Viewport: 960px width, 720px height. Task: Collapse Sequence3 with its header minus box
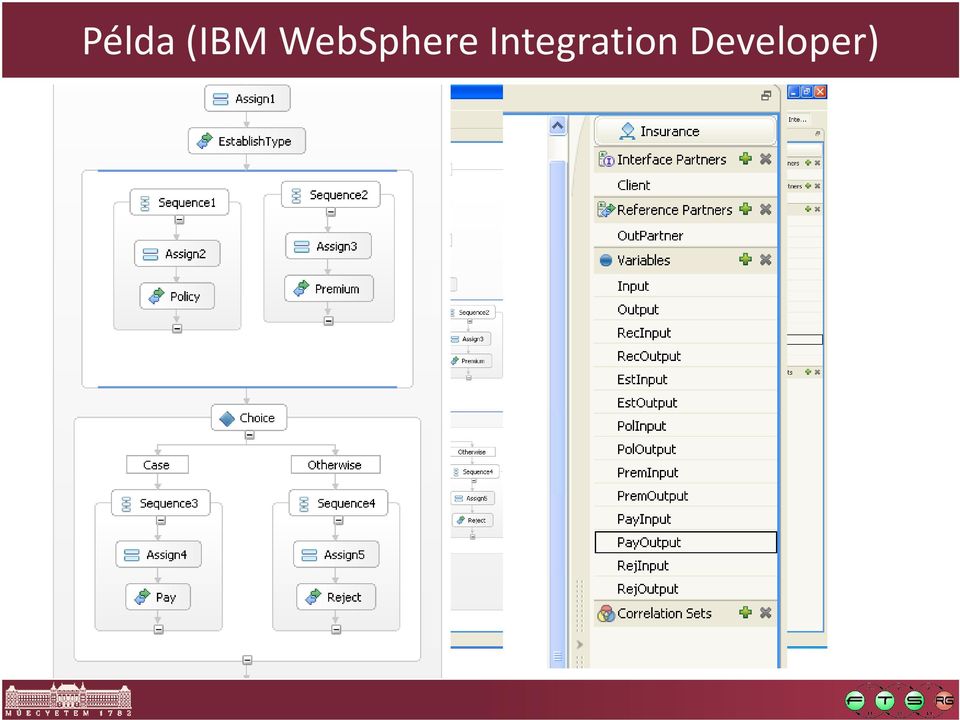click(x=161, y=521)
